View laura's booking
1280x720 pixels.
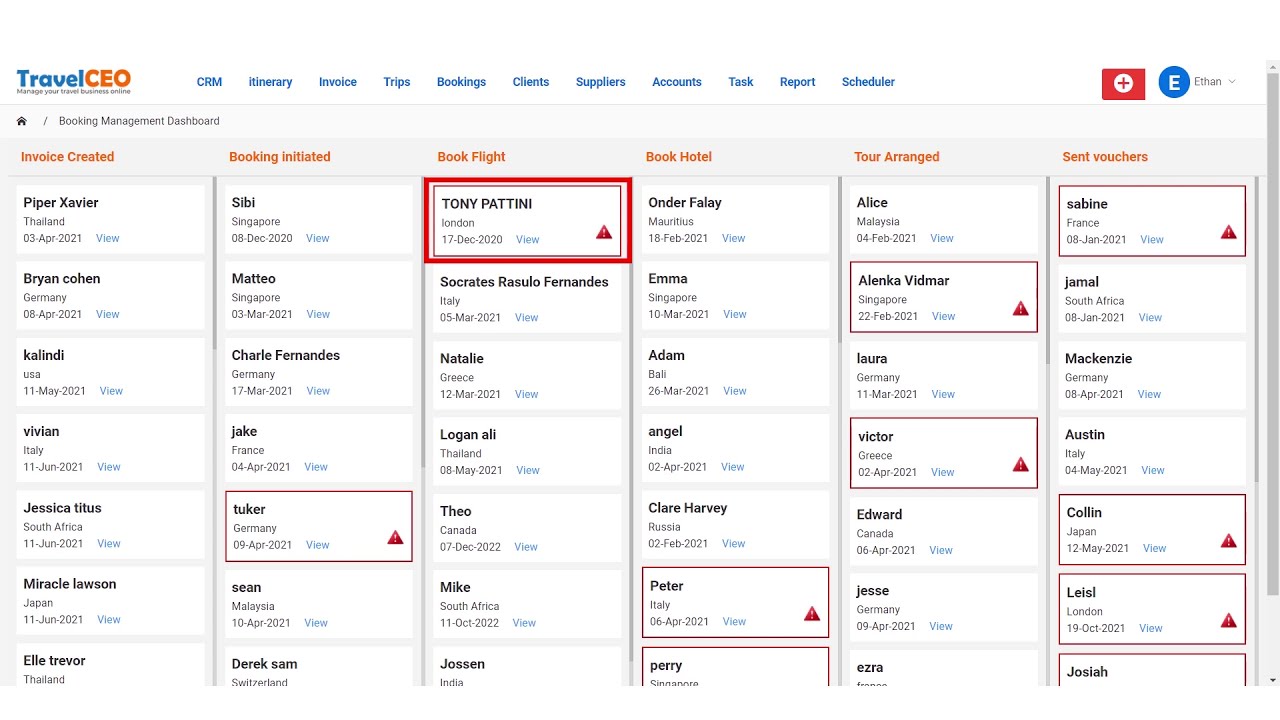(944, 394)
